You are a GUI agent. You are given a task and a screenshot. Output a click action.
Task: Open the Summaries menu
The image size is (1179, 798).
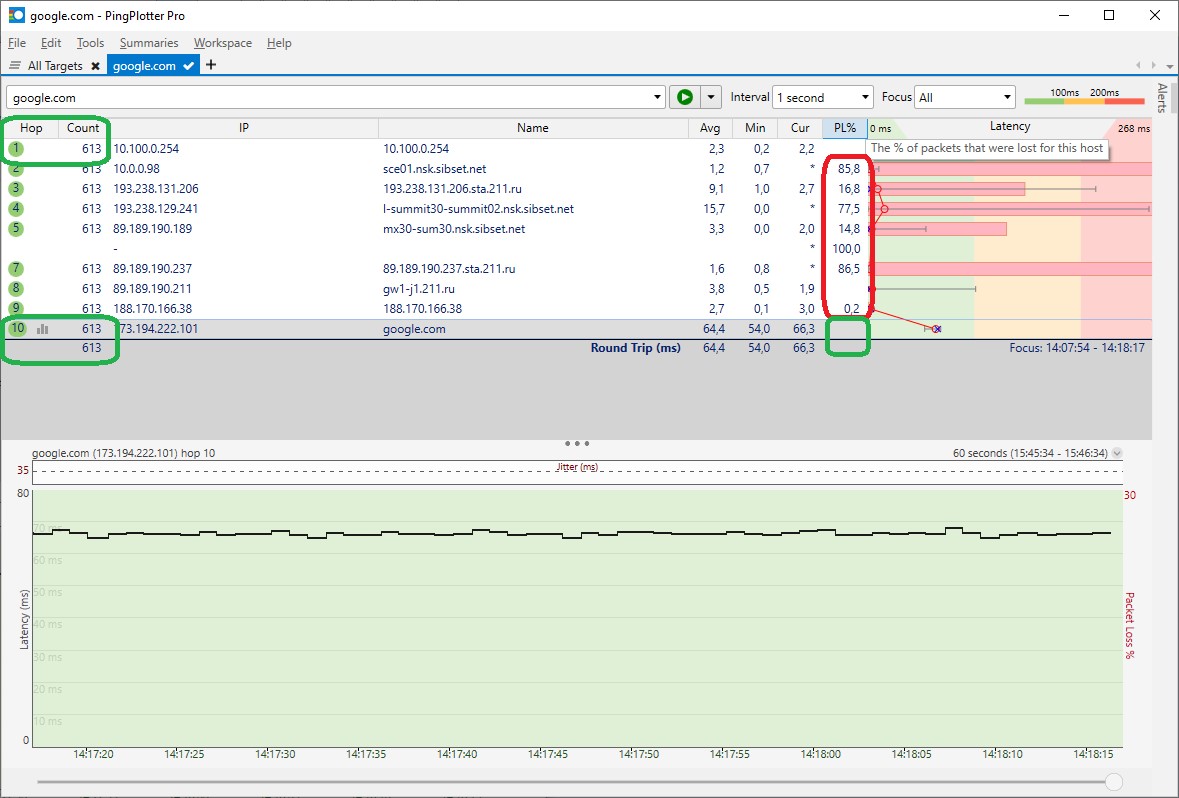pos(149,43)
